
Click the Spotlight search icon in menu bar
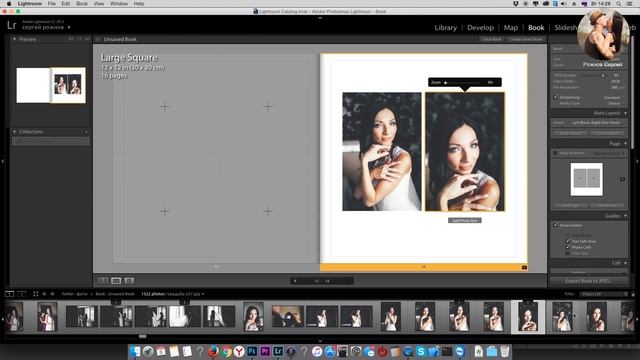[619, 4]
